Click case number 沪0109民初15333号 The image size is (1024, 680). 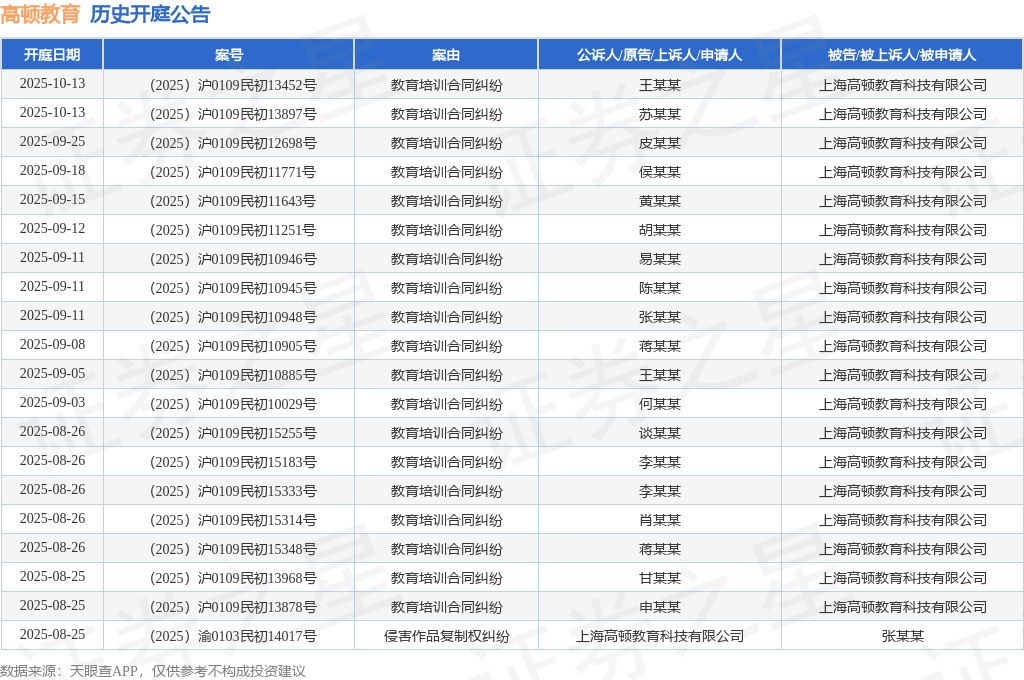257,491
